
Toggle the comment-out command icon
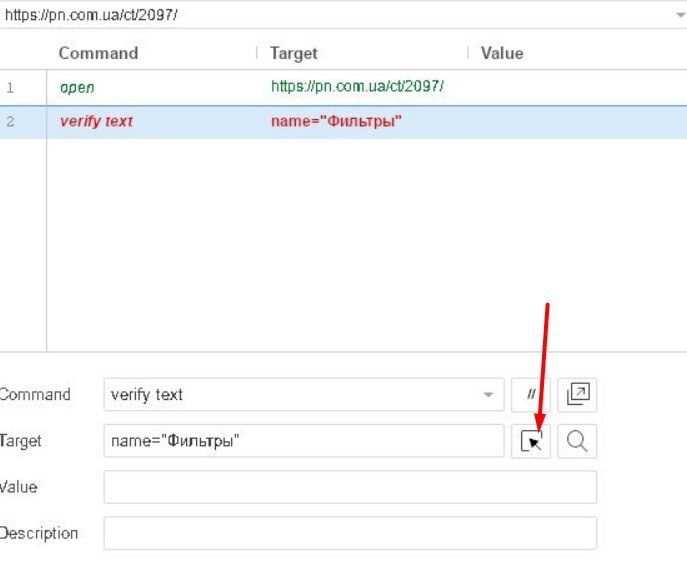[x=531, y=394]
